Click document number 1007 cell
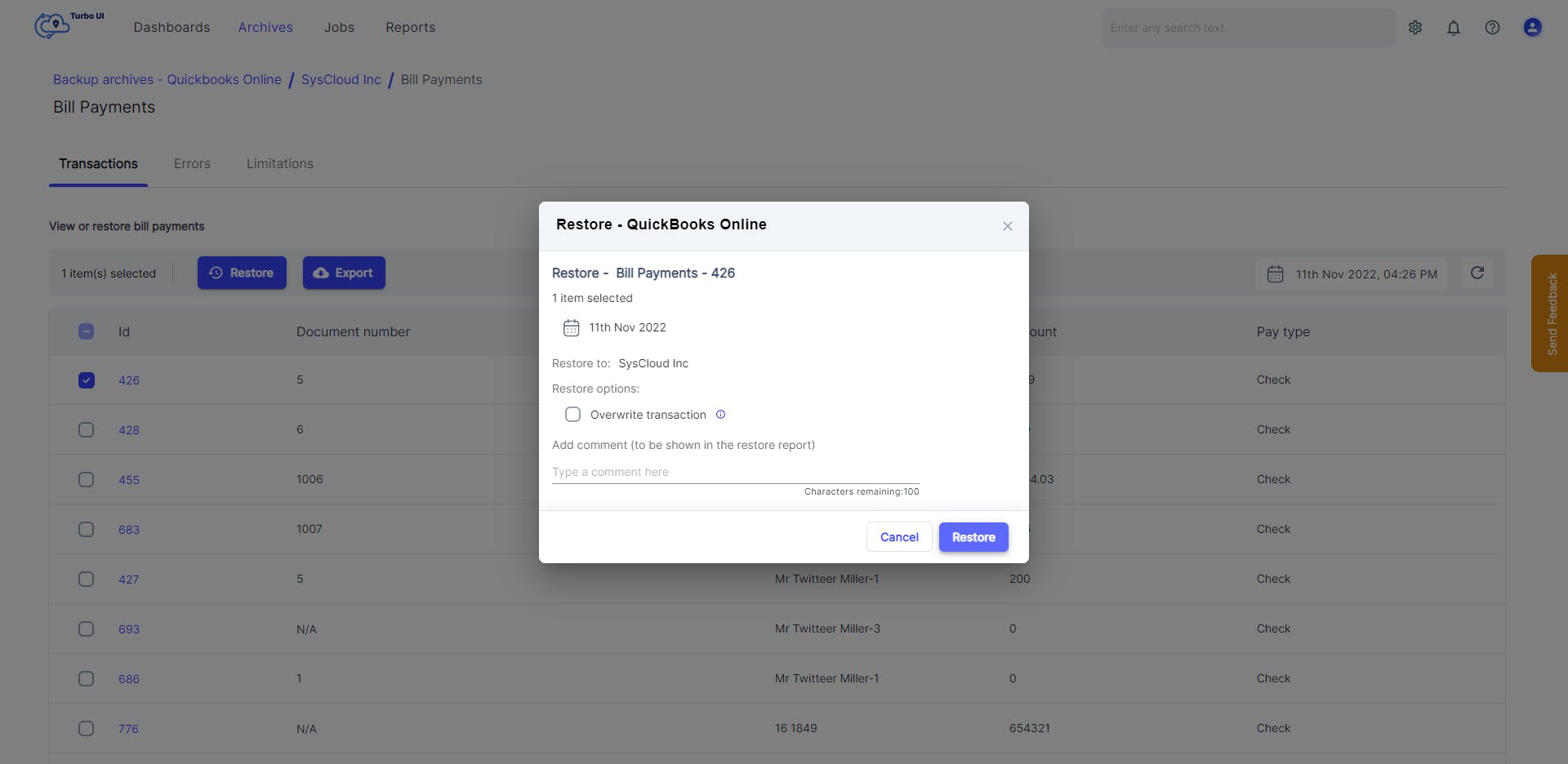1568x764 pixels. pyautogui.click(x=310, y=529)
